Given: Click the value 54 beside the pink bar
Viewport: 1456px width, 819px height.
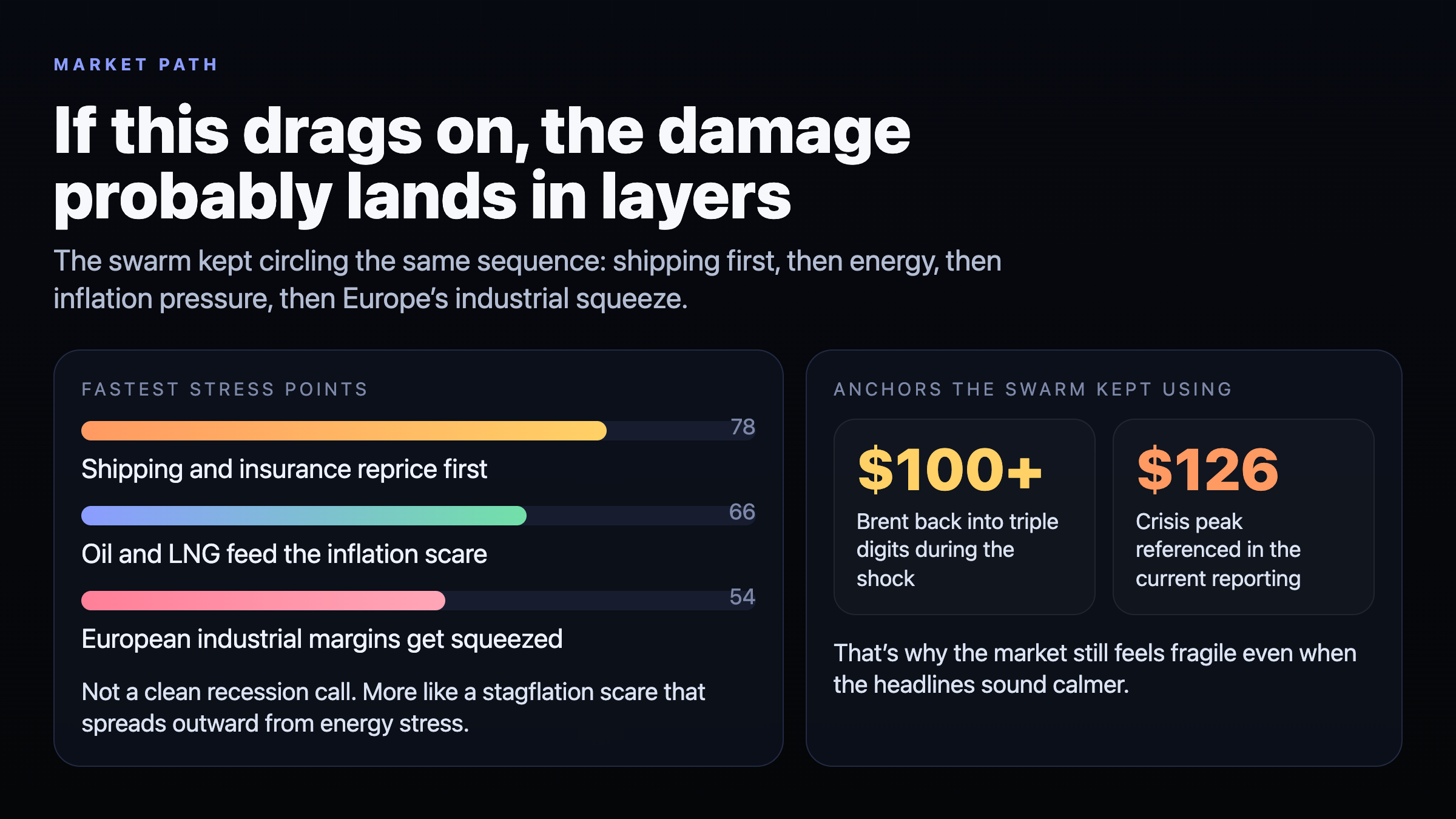Looking at the screenshot, I should [742, 597].
